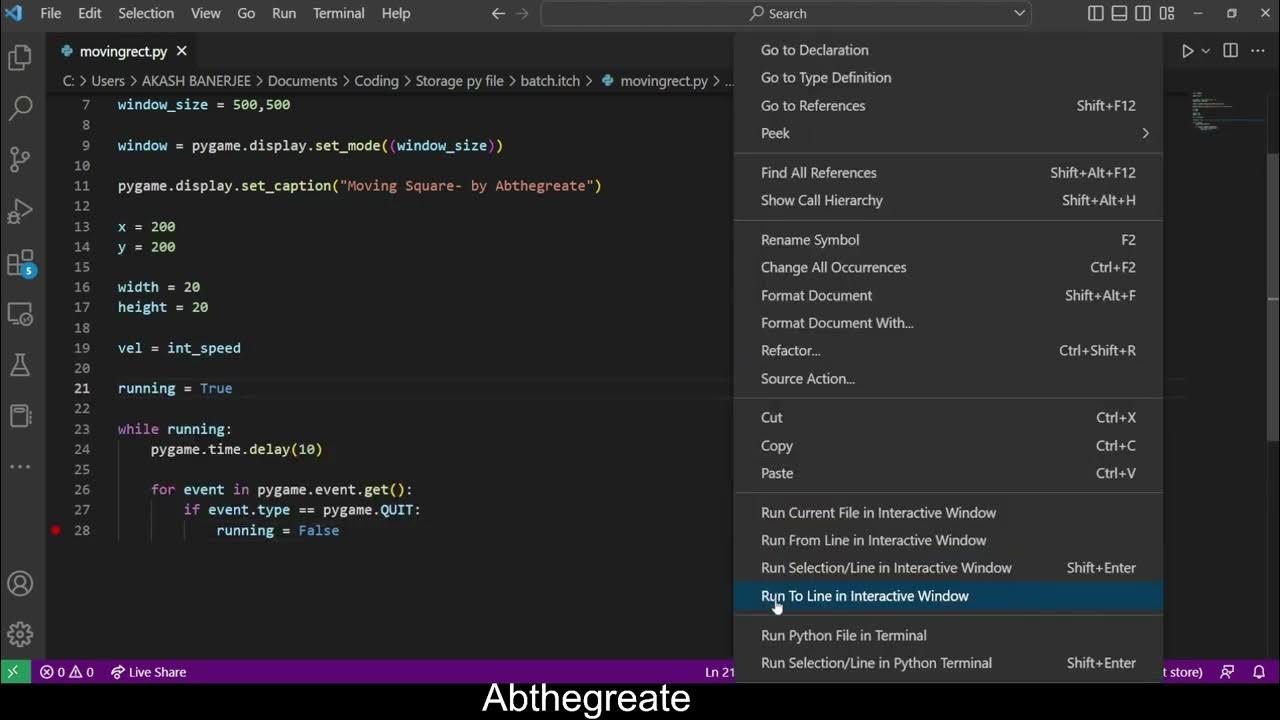Choose Run Current File in Interactive Window
Screen dimensions: 1280x720
coord(948,513)
